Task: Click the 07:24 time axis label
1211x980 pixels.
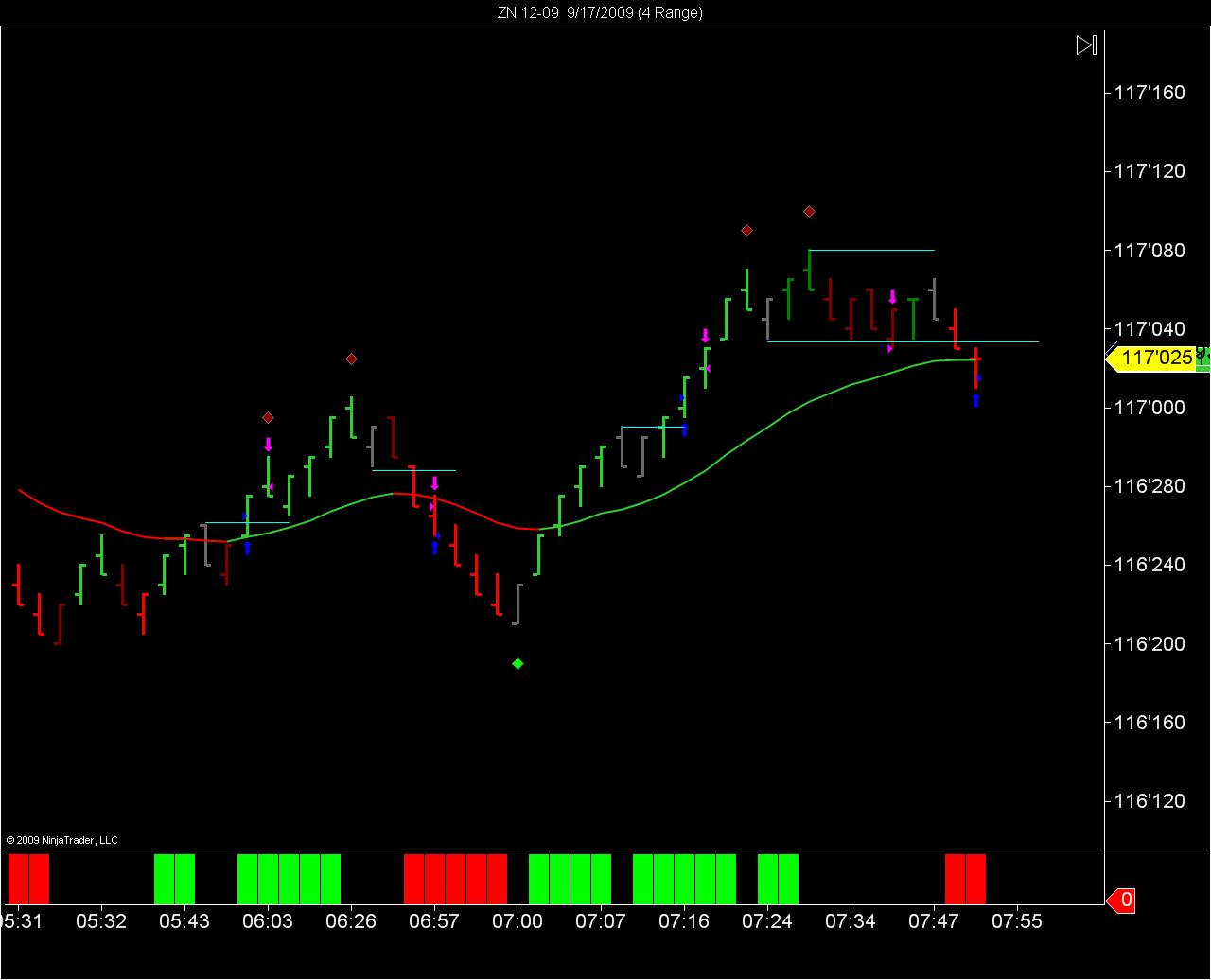Action: pyautogui.click(x=767, y=920)
